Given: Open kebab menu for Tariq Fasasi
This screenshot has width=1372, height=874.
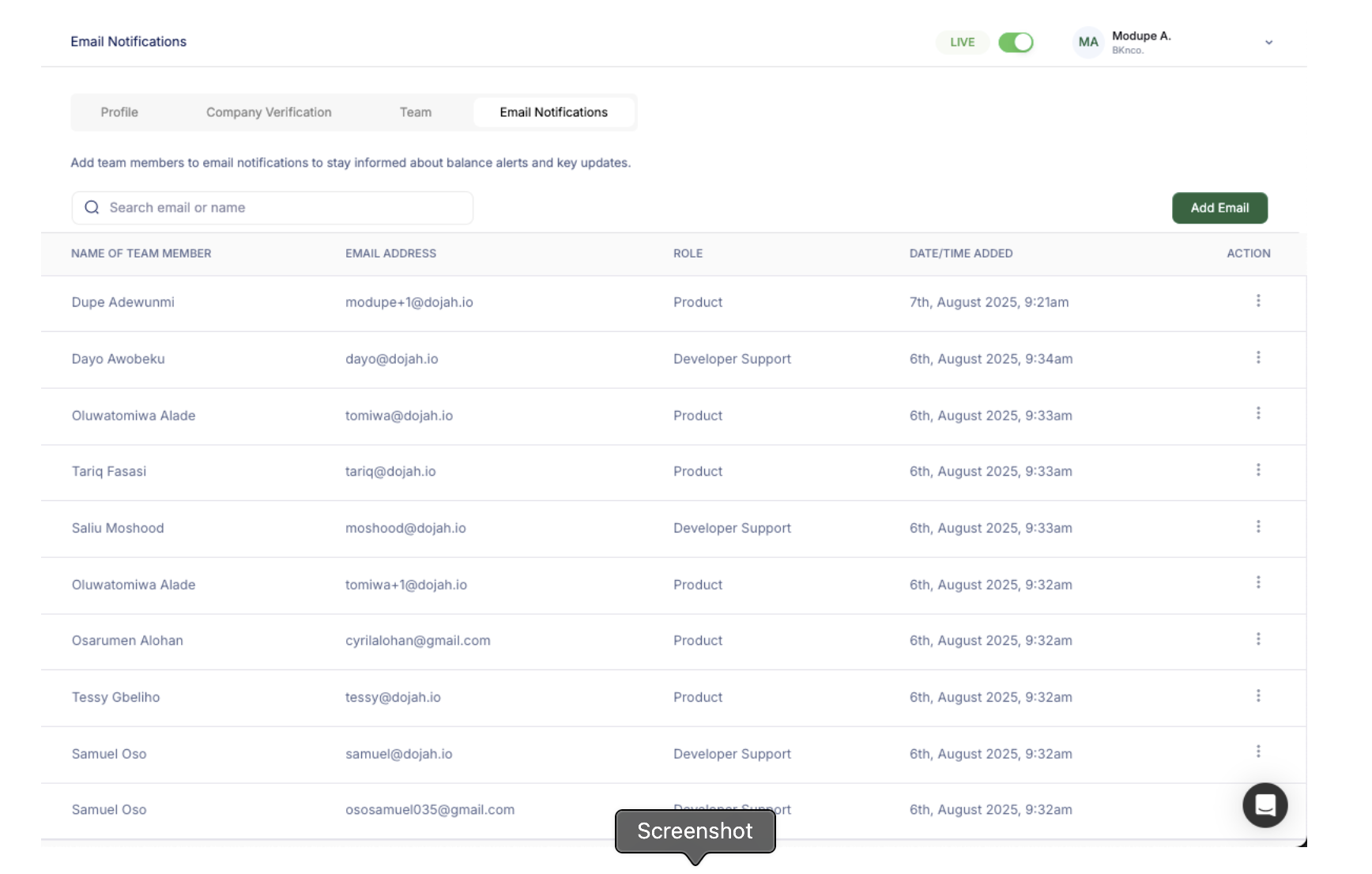Looking at the screenshot, I should (x=1258, y=470).
